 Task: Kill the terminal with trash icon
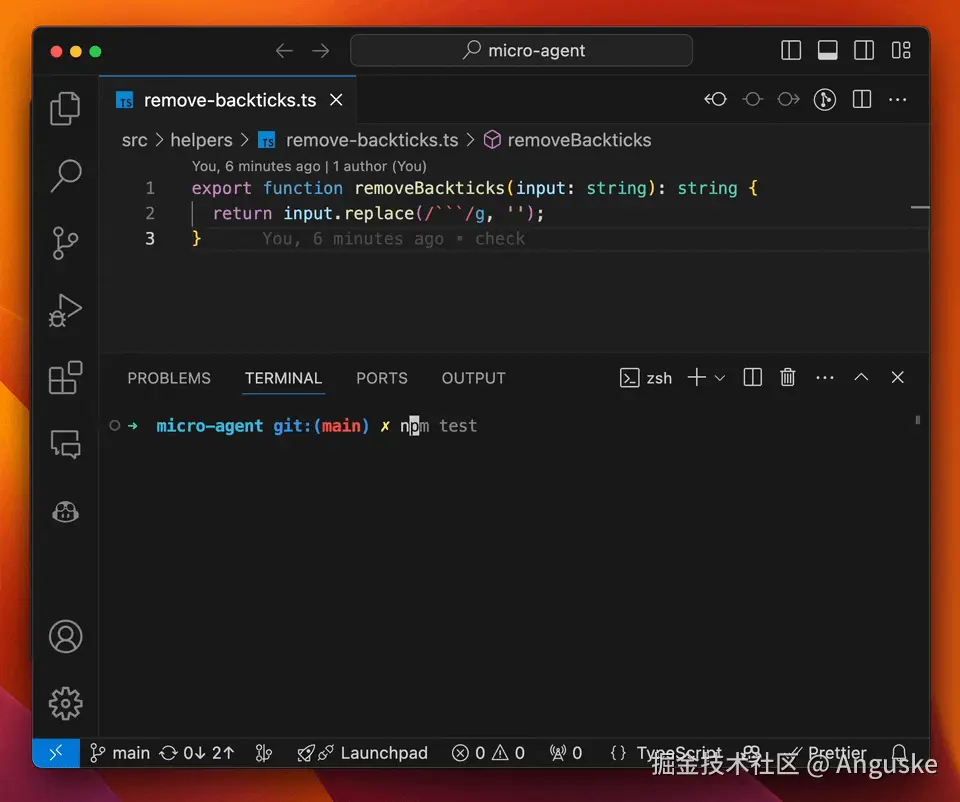pyautogui.click(x=788, y=377)
